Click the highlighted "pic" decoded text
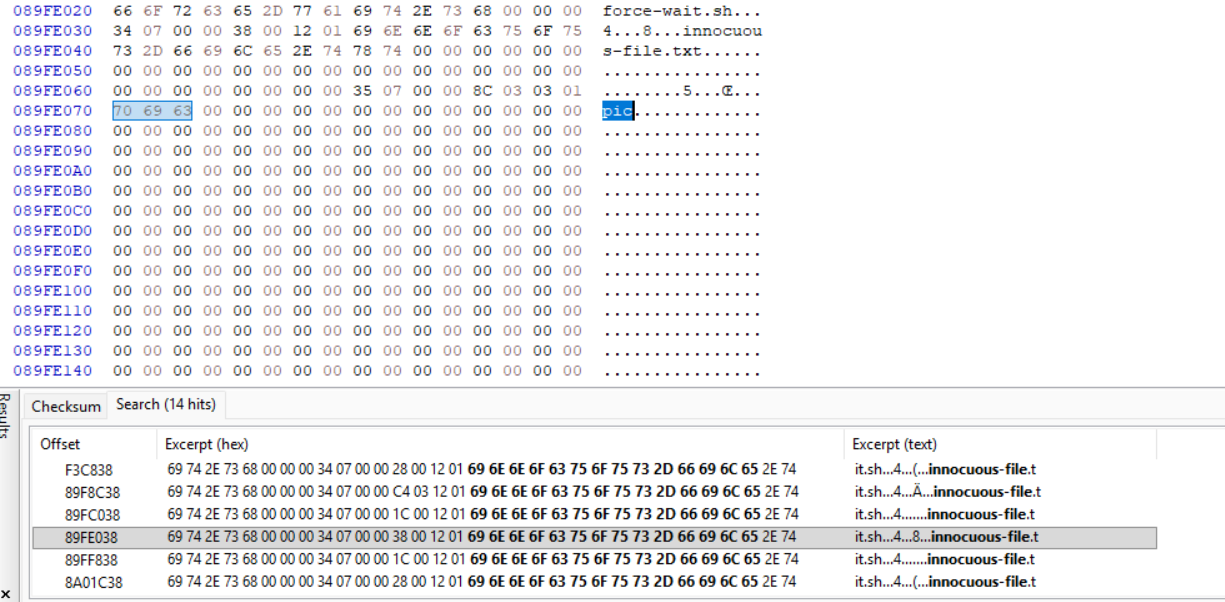1225x602 pixels. coord(617,111)
